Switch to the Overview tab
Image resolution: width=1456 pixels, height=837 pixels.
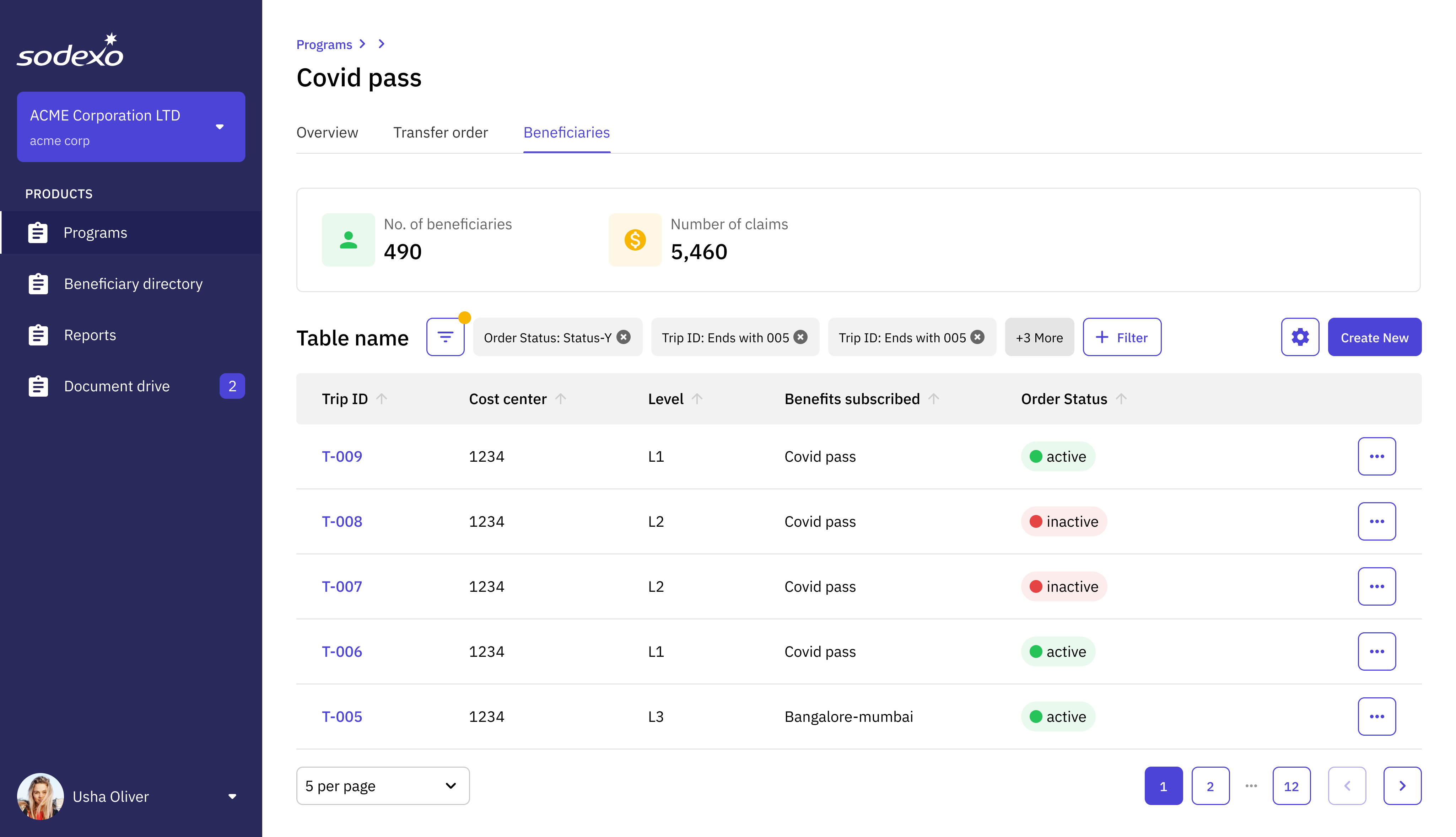327,133
